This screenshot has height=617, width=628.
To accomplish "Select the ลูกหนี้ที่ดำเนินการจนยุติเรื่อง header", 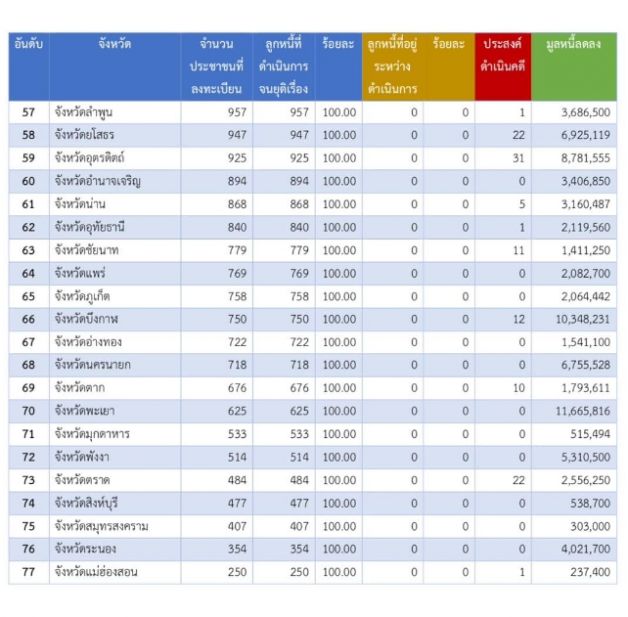I will (x=284, y=66).
